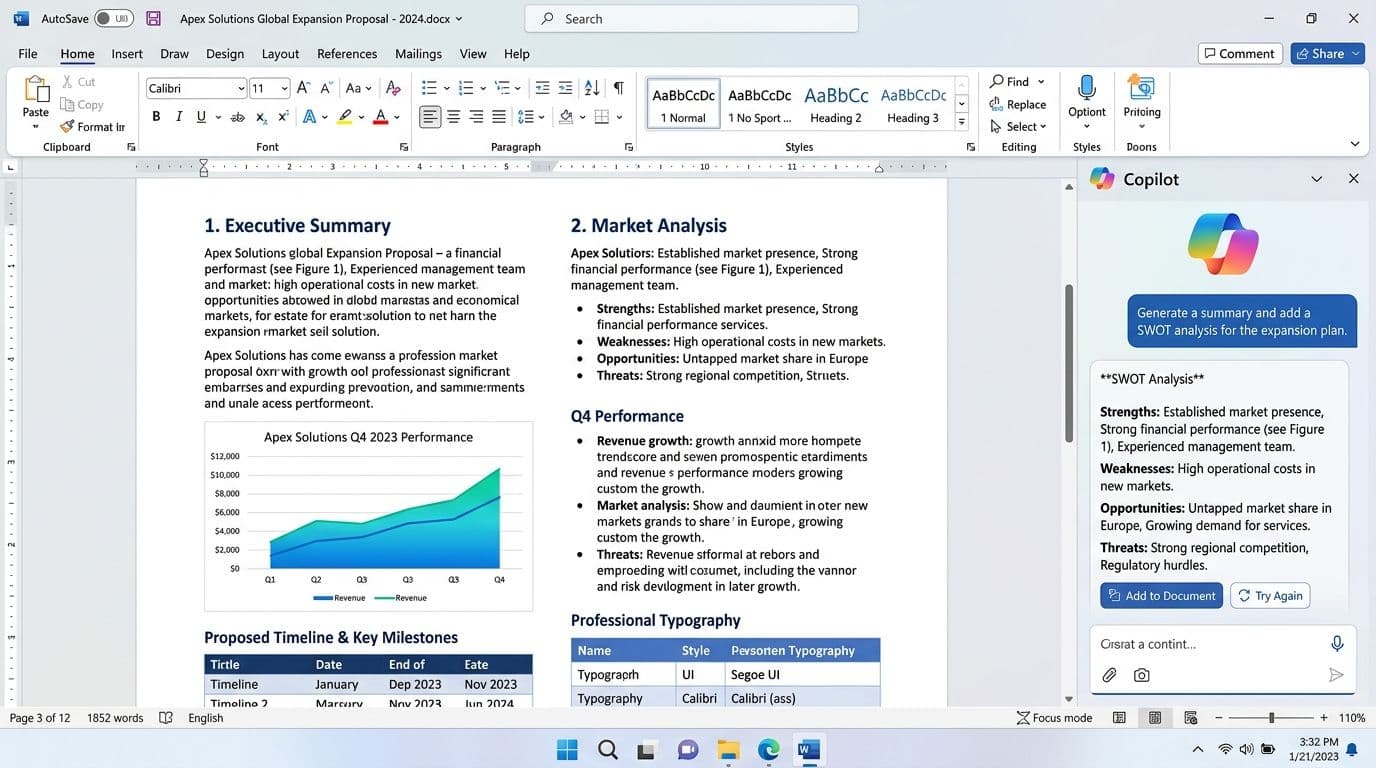The height and width of the screenshot is (768, 1376).
Task: Switch to the References tab
Action: (x=347, y=54)
